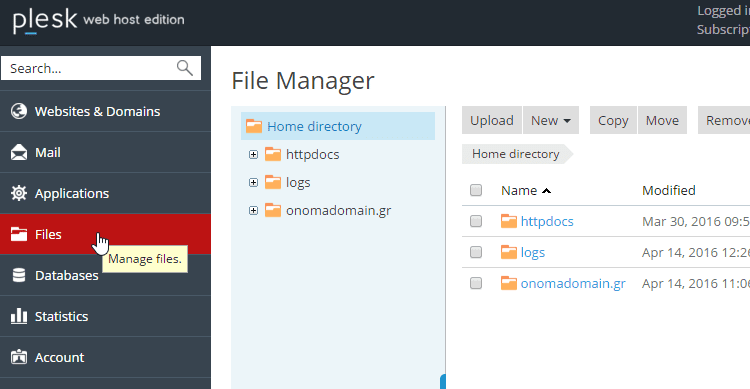This screenshot has width=750, height=389.
Task: Open Websites & Domains section
Action: [x=105, y=111]
